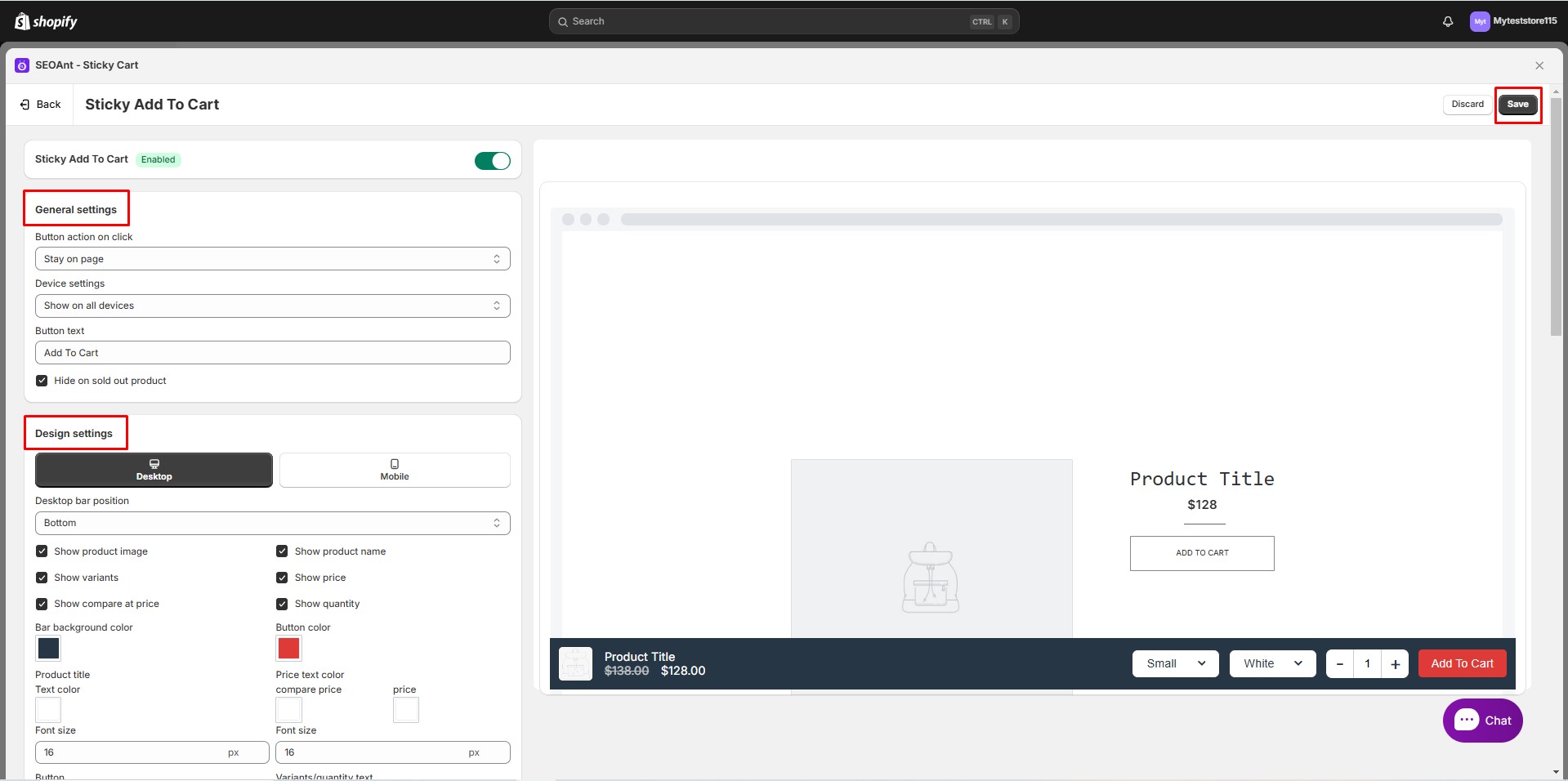Open the notifications bell

point(1447,21)
